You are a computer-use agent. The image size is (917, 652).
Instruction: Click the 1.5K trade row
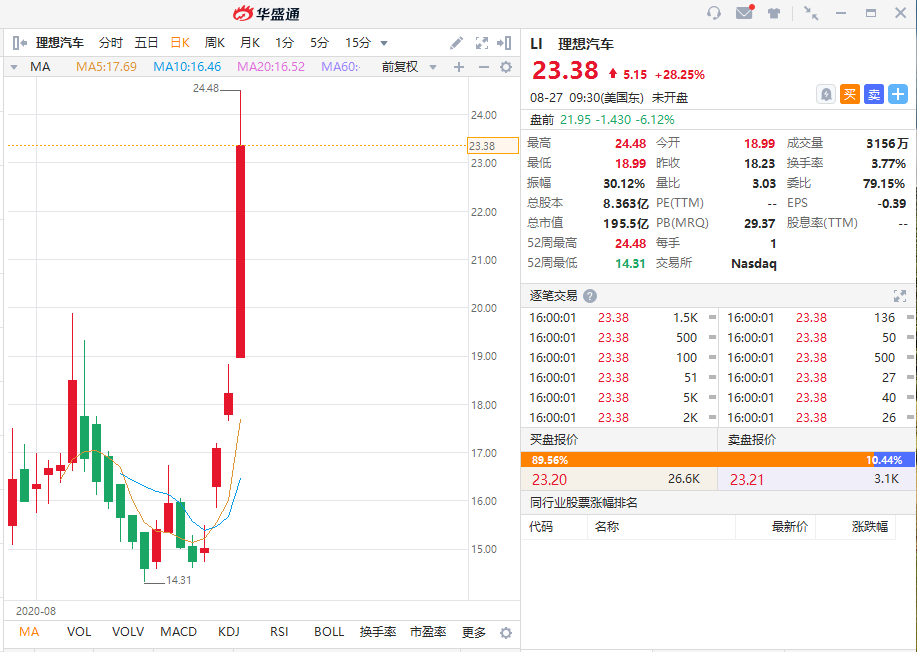[x=622, y=318]
